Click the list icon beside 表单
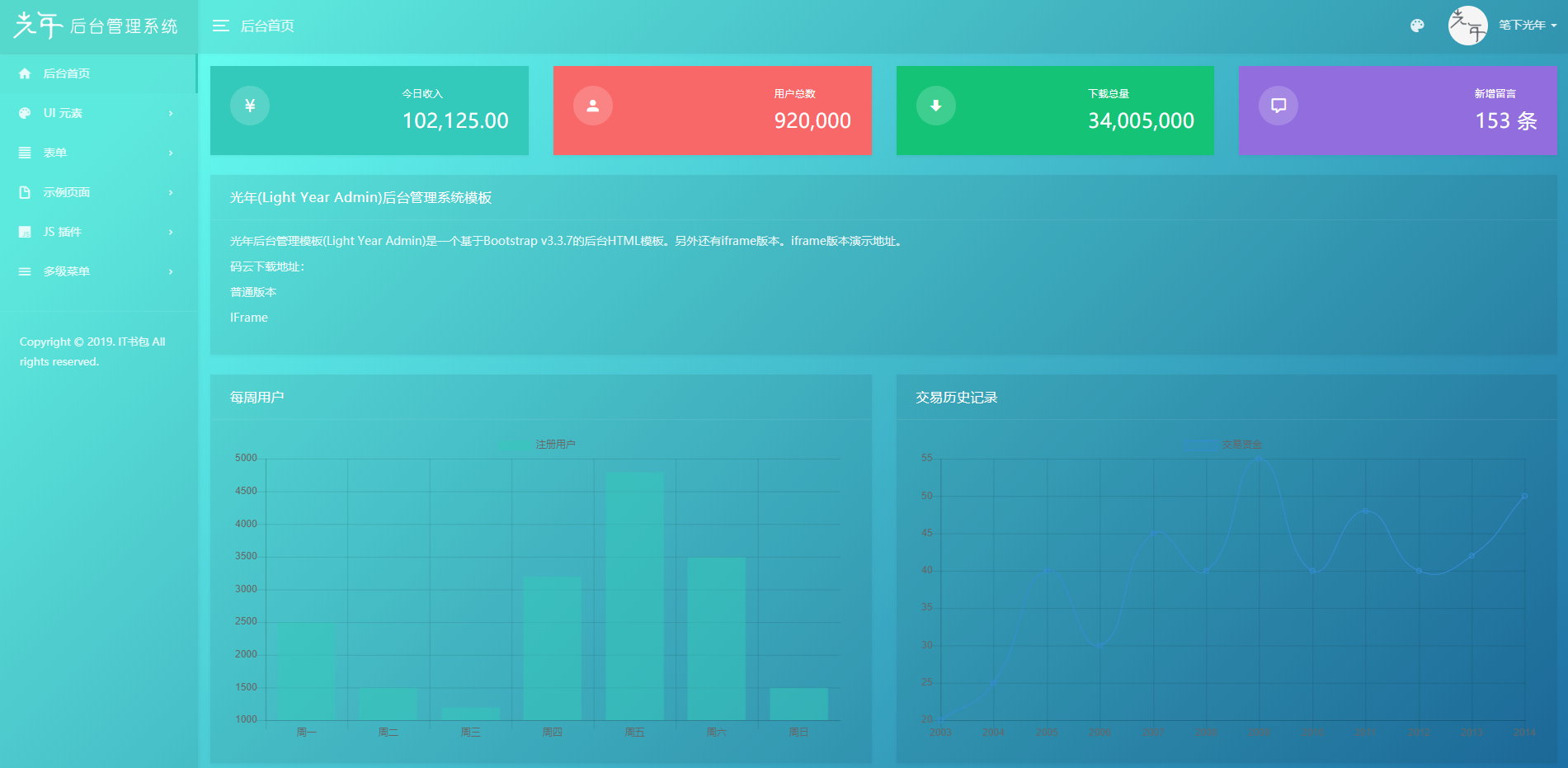Viewport: 1568px width, 768px height. (25, 153)
